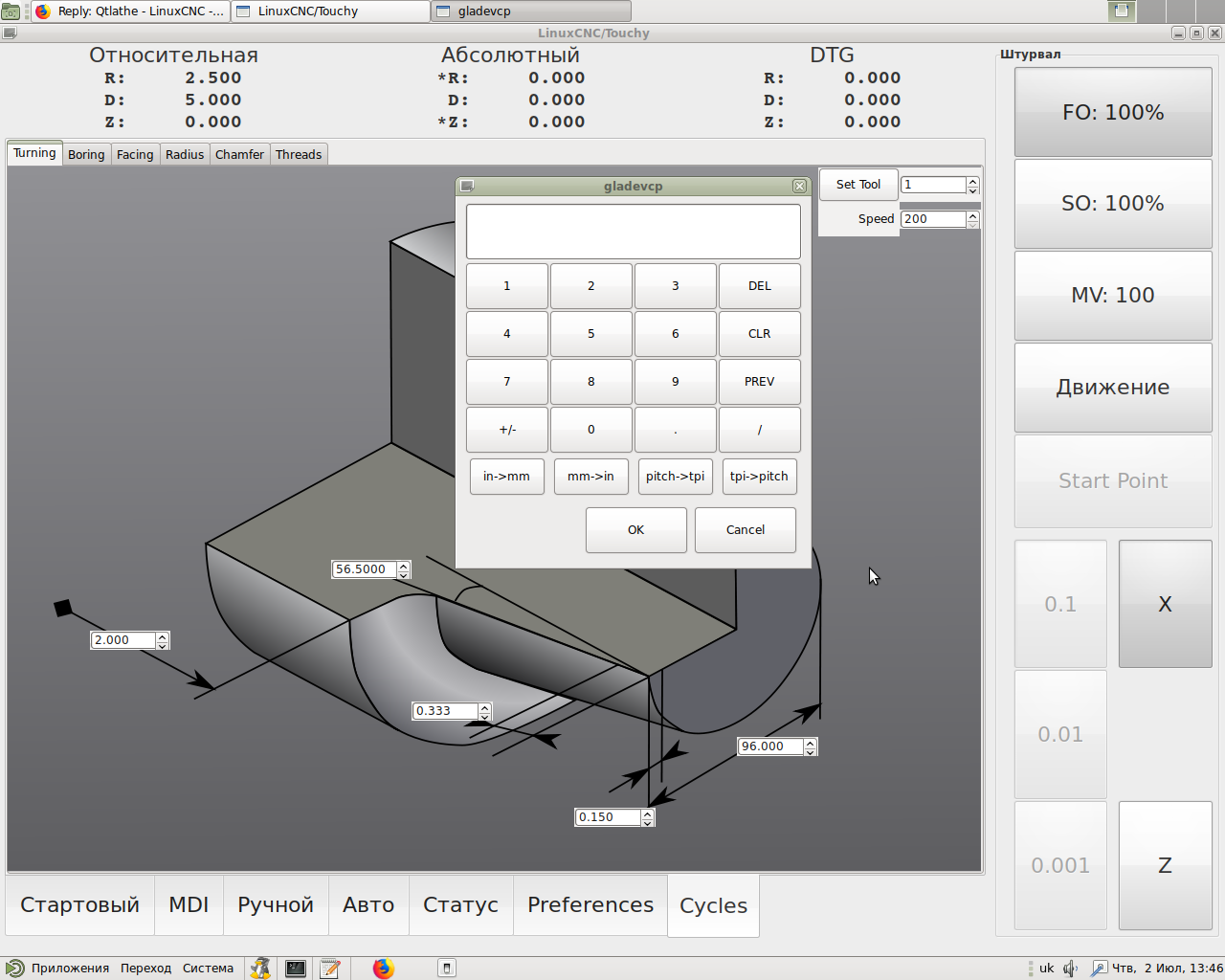This screenshot has height=980, width=1225.
Task: Switch to the Chamfer tab
Action: click(x=239, y=154)
